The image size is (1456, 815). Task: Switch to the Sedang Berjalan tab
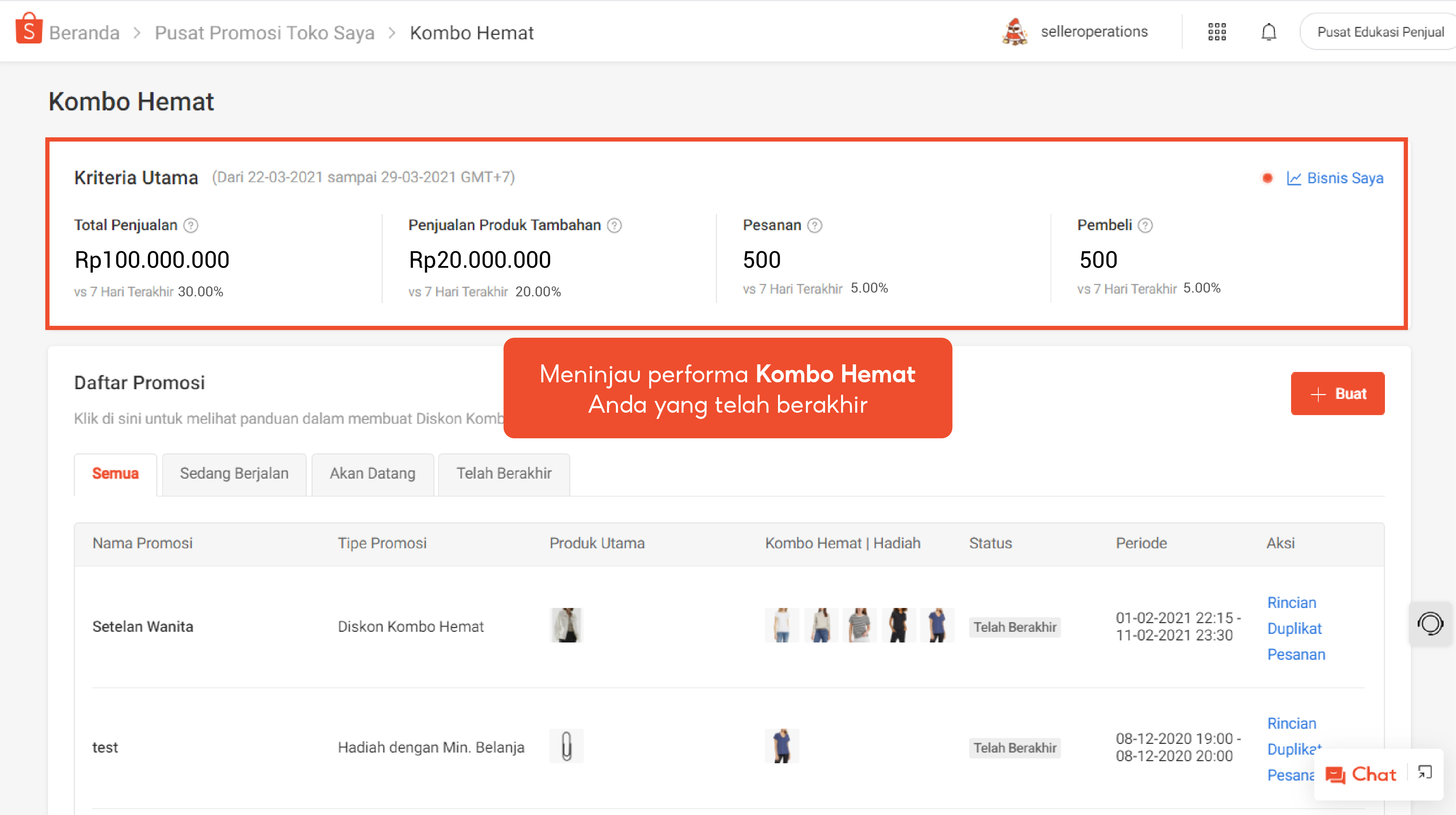click(234, 474)
